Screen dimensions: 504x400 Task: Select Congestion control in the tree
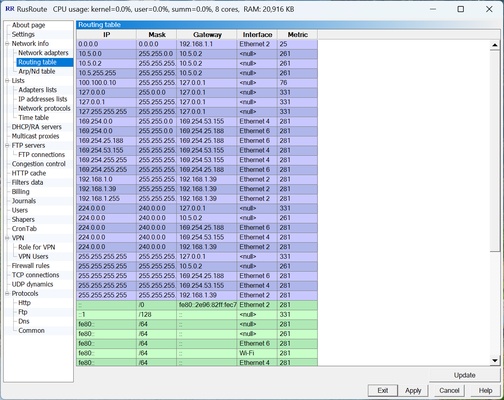click(39, 164)
